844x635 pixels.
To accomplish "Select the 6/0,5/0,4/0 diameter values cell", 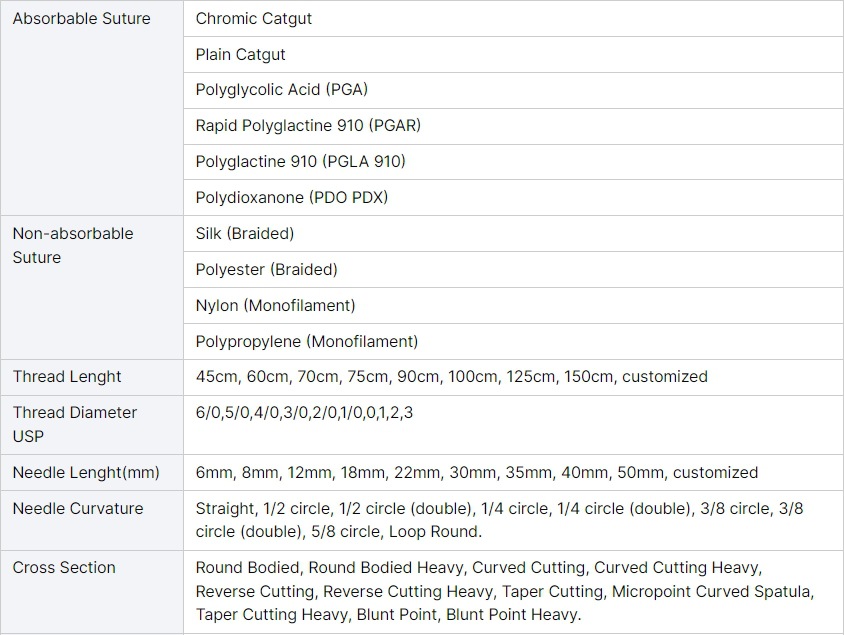I will tap(514, 425).
